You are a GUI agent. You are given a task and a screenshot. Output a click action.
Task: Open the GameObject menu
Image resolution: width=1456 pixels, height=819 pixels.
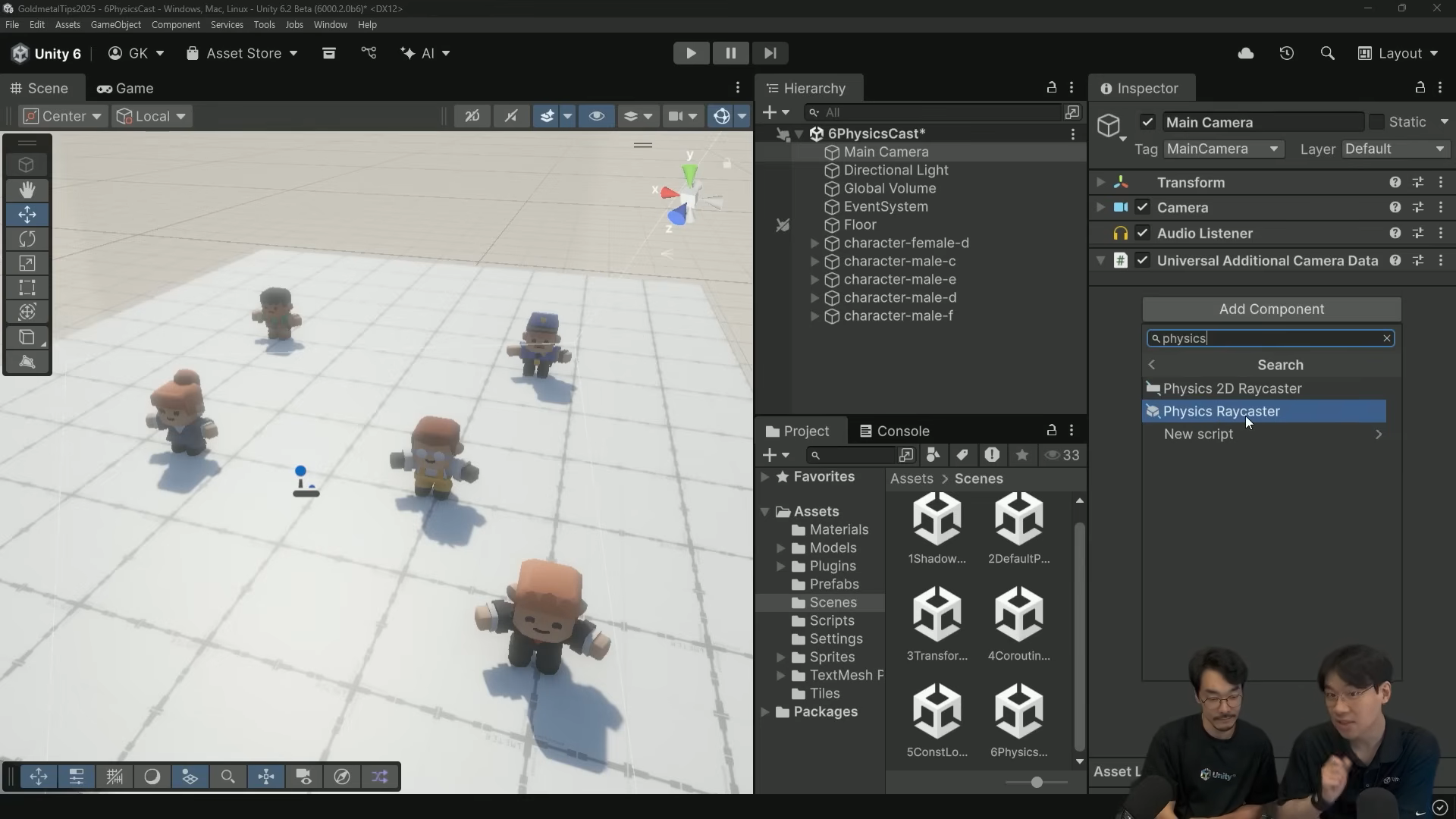(115, 25)
